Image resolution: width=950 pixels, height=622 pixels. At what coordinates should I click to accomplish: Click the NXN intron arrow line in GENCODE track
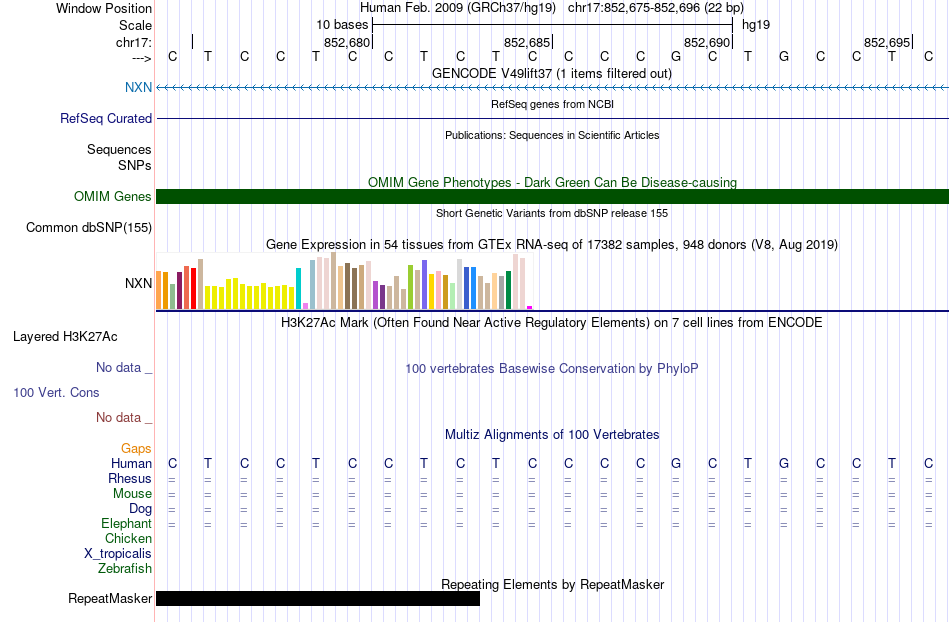pos(553,88)
